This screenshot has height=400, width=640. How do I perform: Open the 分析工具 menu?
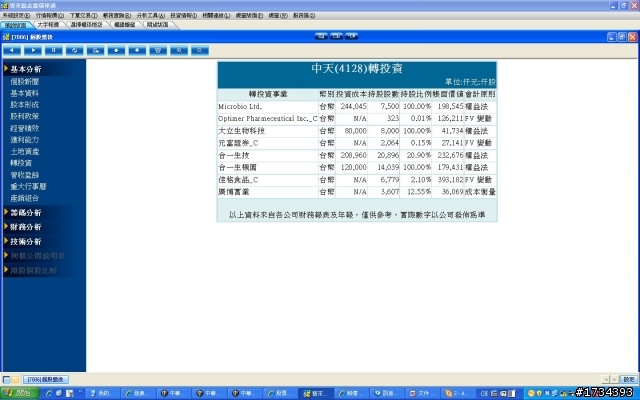pos(151,16)
